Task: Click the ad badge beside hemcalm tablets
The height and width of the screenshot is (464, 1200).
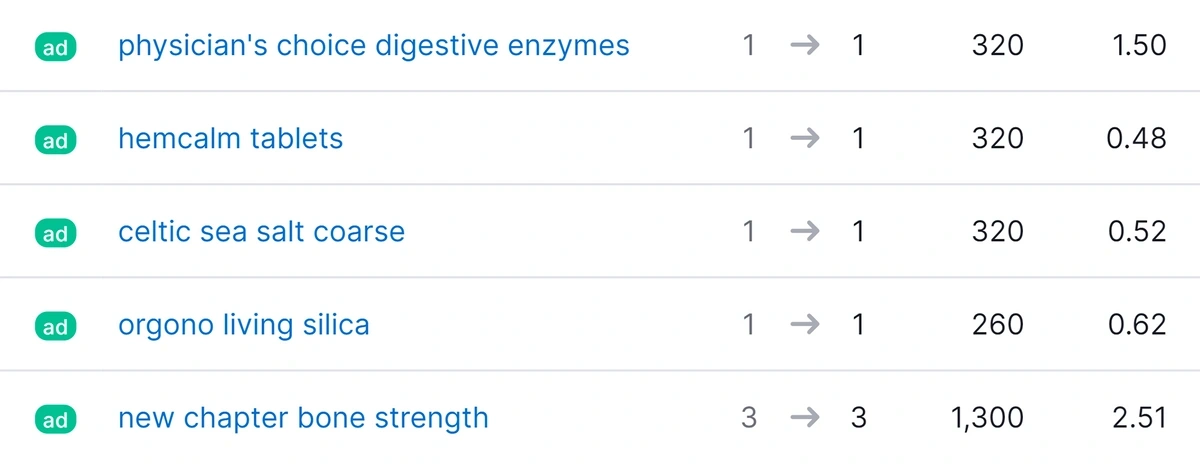Action: click(56, 140)
